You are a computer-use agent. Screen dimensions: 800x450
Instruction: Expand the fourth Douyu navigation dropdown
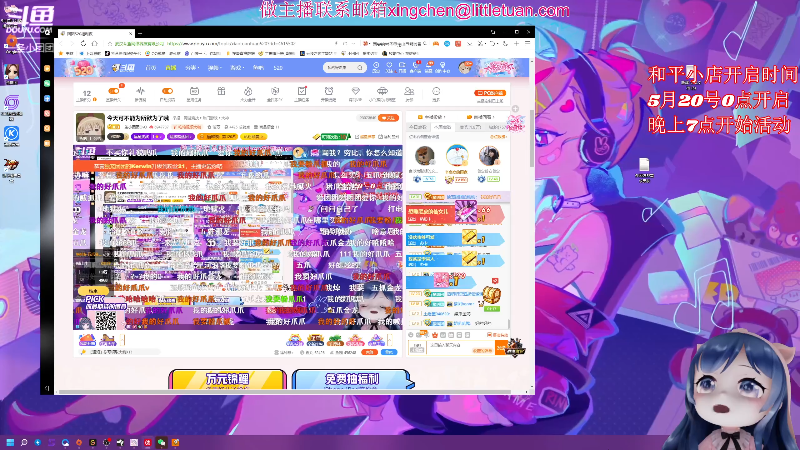tap(214, 68)
